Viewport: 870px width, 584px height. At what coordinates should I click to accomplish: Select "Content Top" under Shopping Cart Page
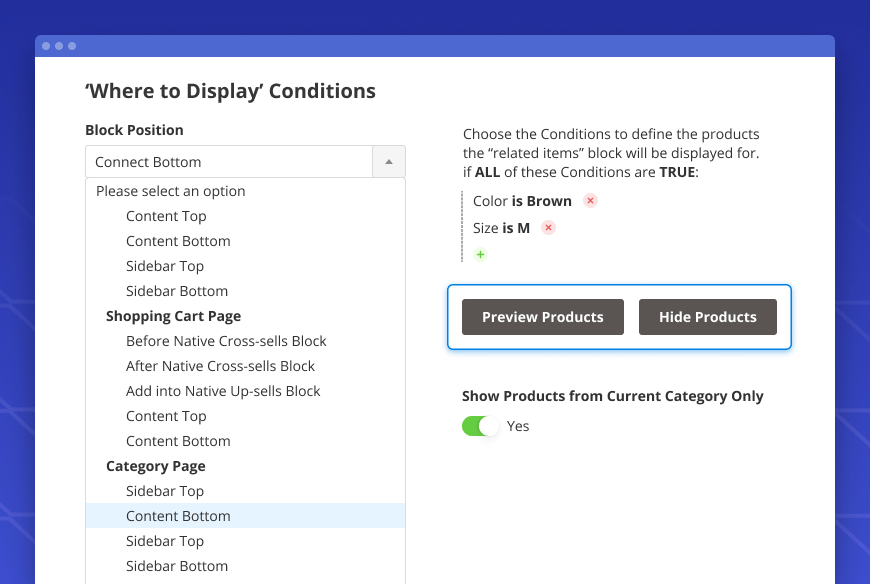click(x=166, y=415)
